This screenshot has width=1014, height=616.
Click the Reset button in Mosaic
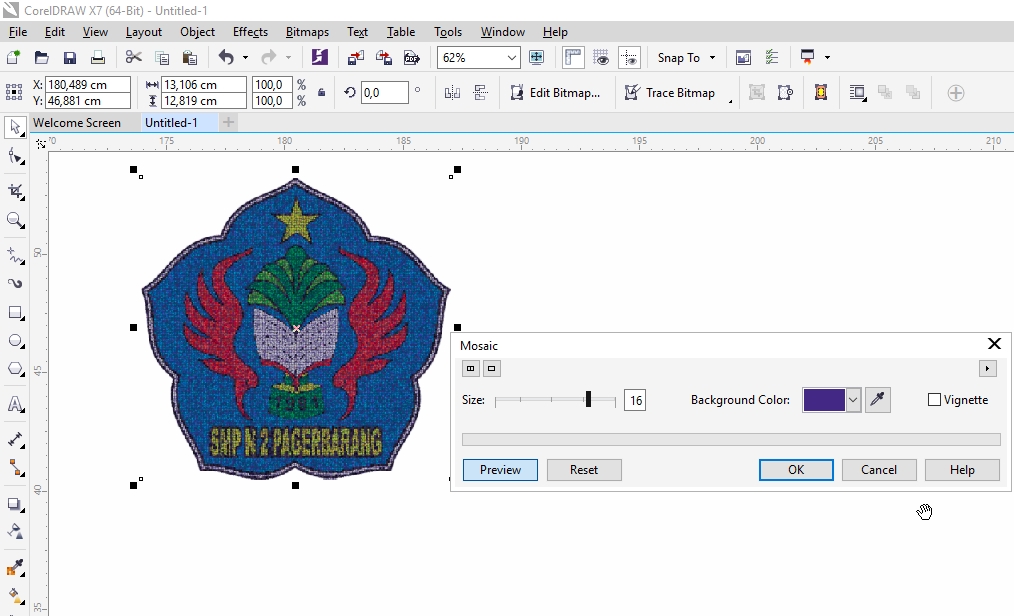click(x=584, y=470)
